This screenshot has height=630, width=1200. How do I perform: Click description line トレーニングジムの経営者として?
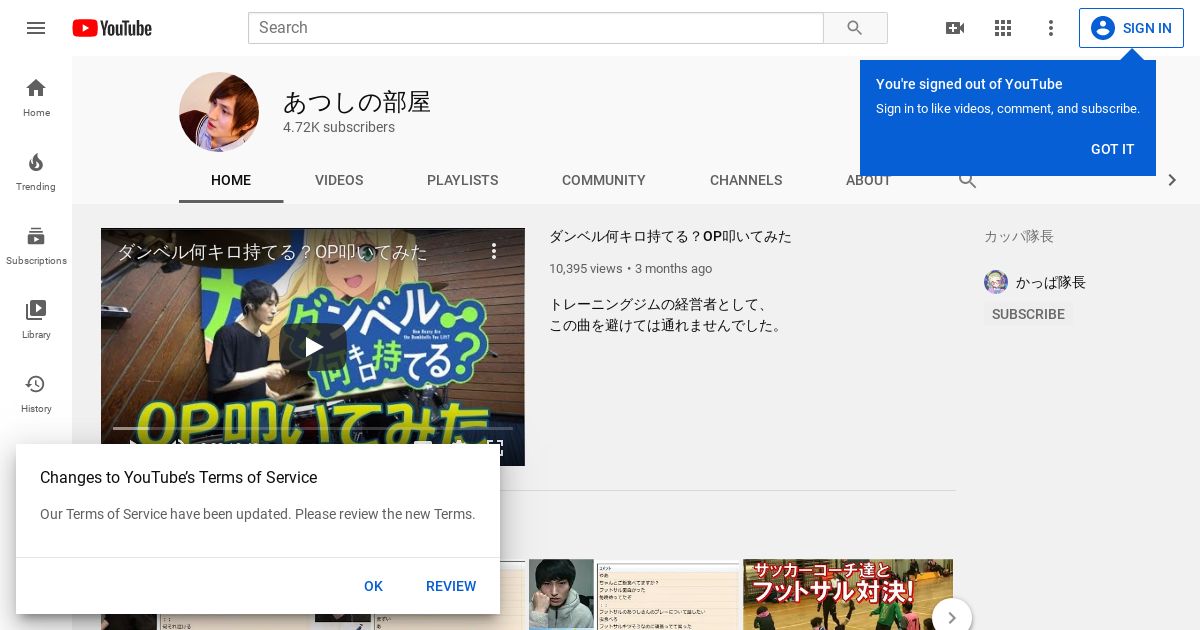(x=659, y=304)
